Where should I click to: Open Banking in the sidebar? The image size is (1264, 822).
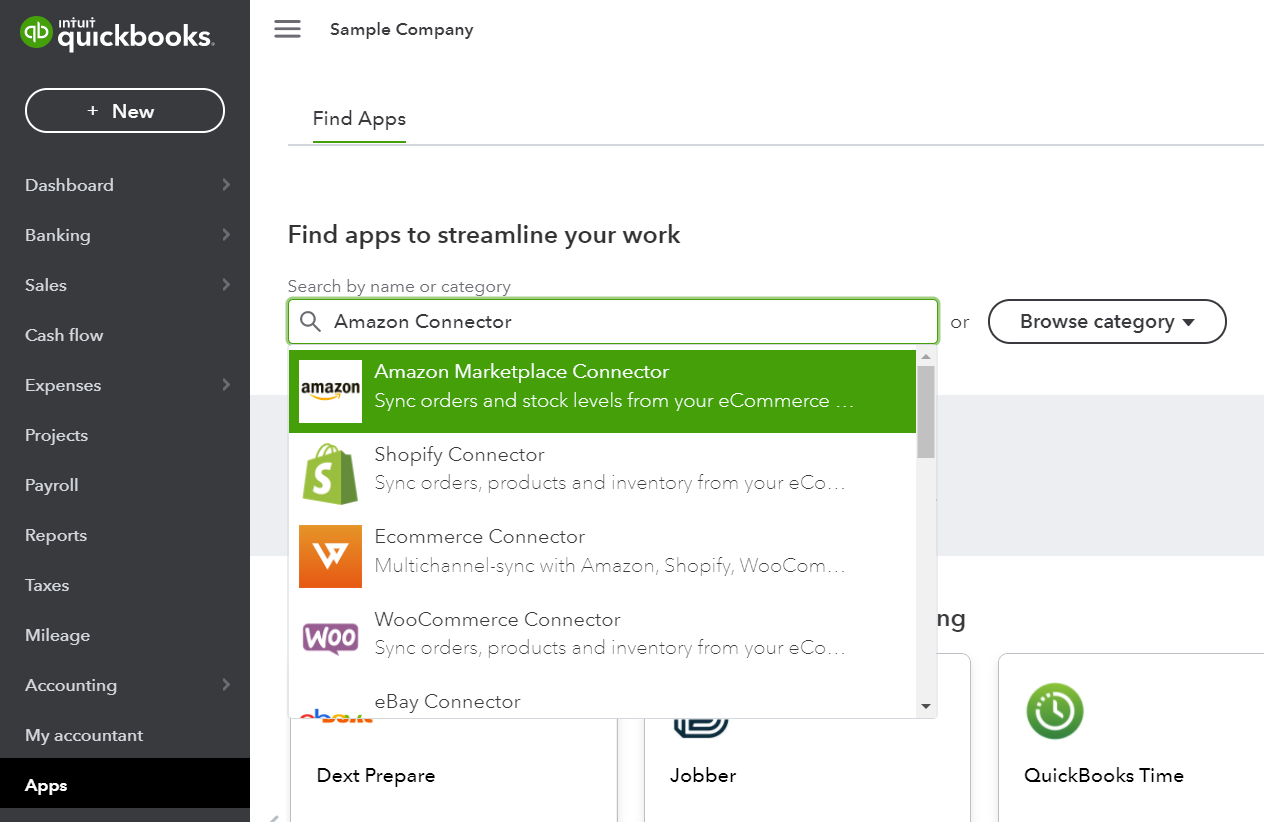coord(58,235)
